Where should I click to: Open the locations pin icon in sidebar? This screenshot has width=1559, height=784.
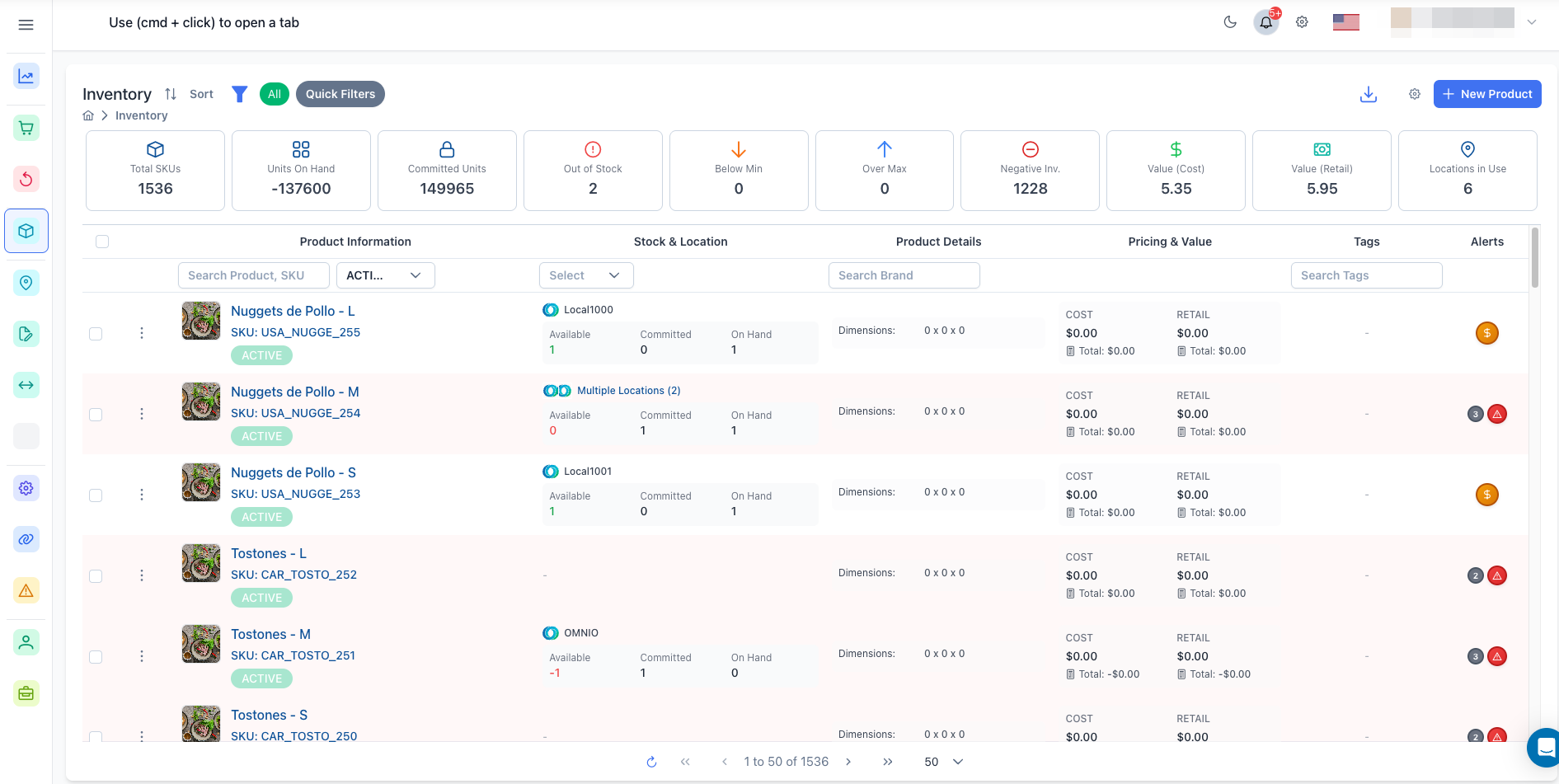click(x=26, y=283)
